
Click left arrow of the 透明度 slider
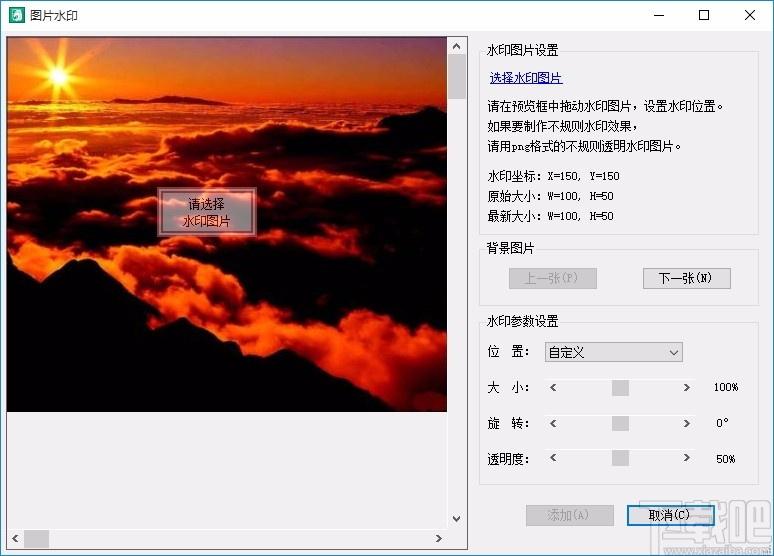(553, 458)
